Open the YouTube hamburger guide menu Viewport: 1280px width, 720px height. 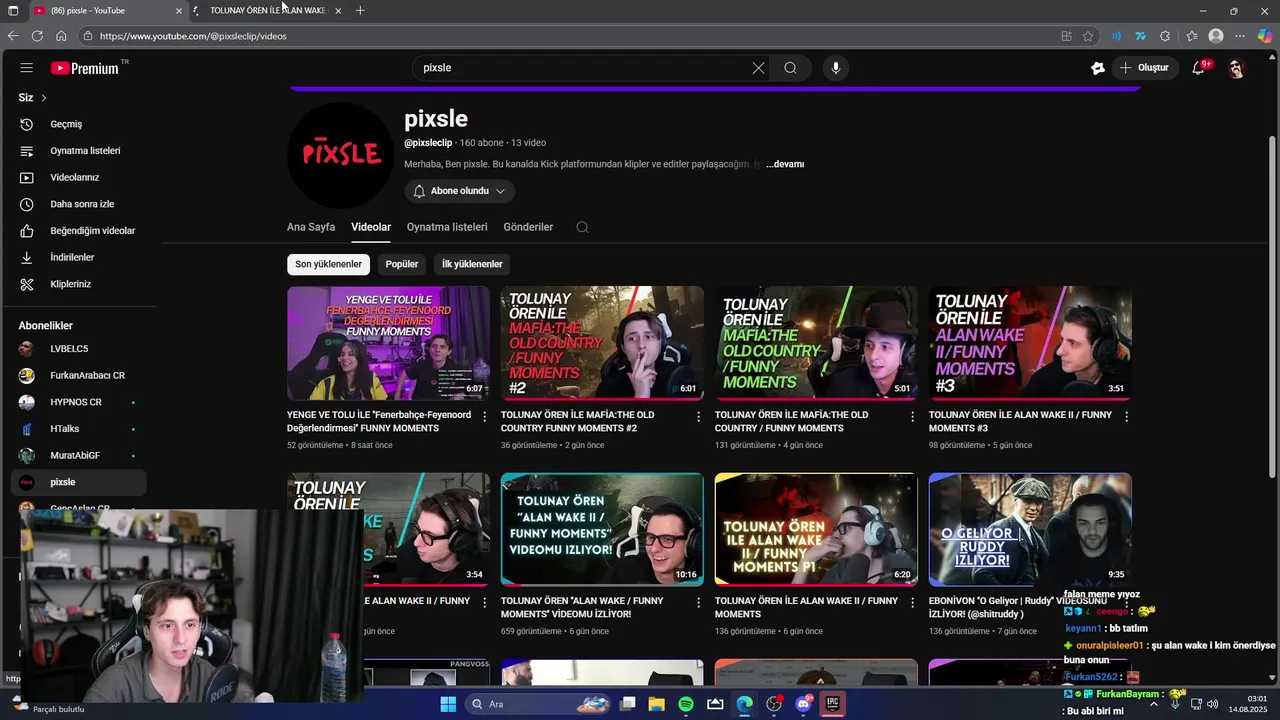pos(27,68)
